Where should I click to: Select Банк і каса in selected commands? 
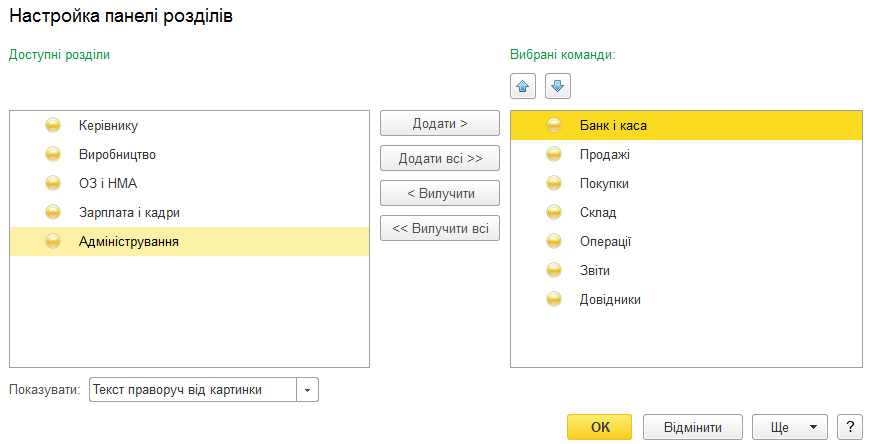tap(686, 125)
